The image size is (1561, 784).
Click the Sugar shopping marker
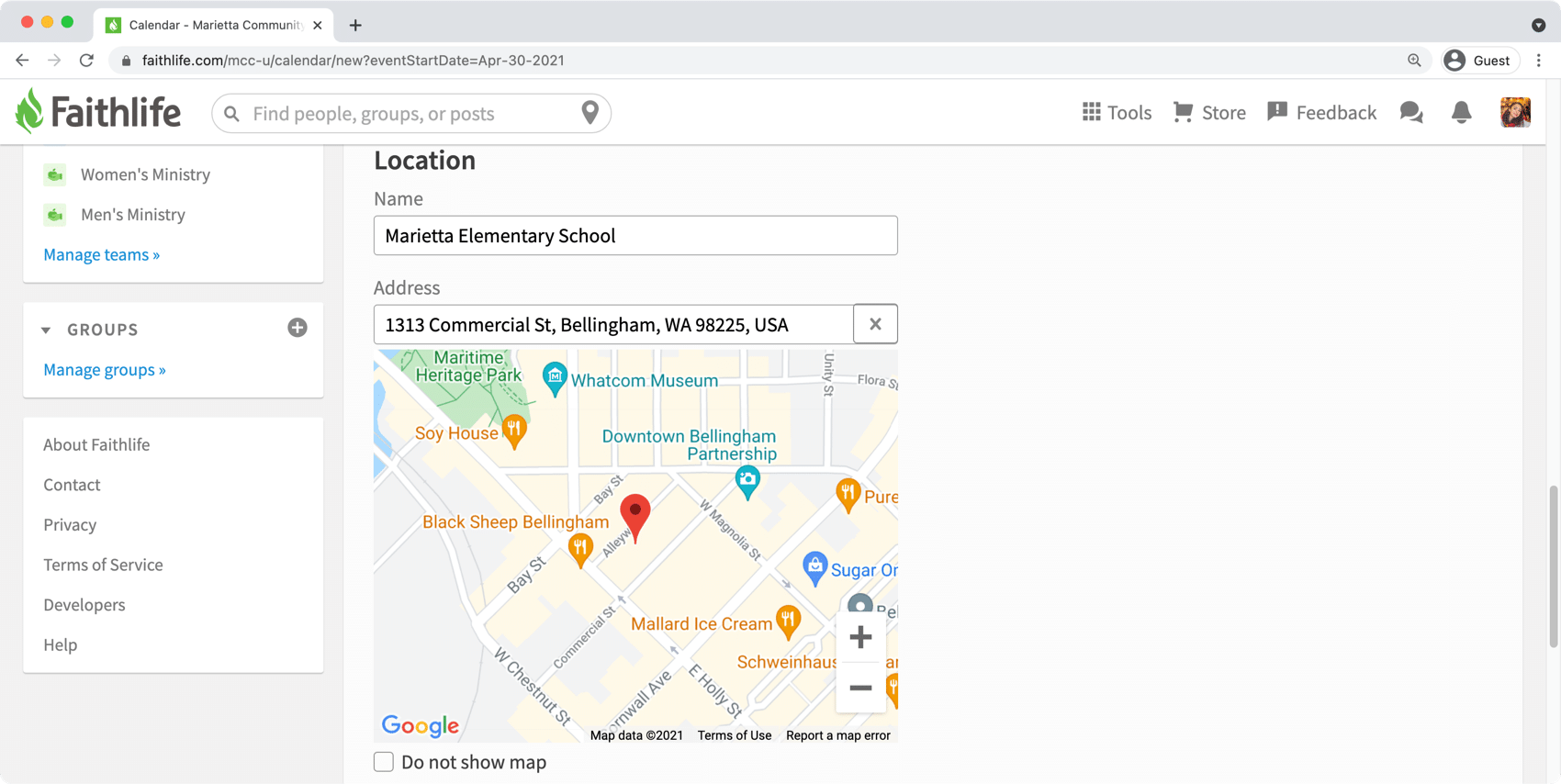click(x=814, y=568)
